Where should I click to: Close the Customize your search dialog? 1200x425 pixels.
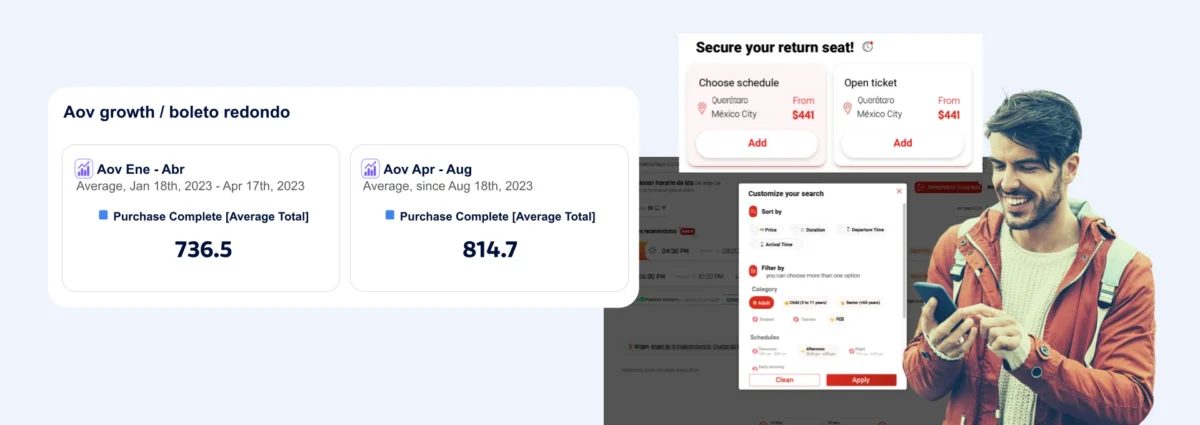click(899, 191)
